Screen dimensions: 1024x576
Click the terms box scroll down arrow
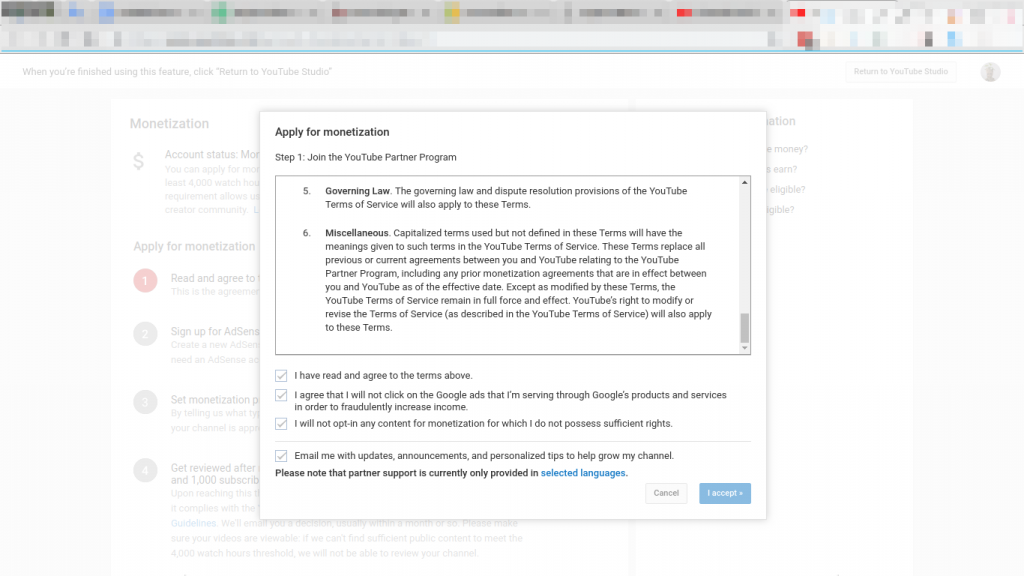pos(744,348)
